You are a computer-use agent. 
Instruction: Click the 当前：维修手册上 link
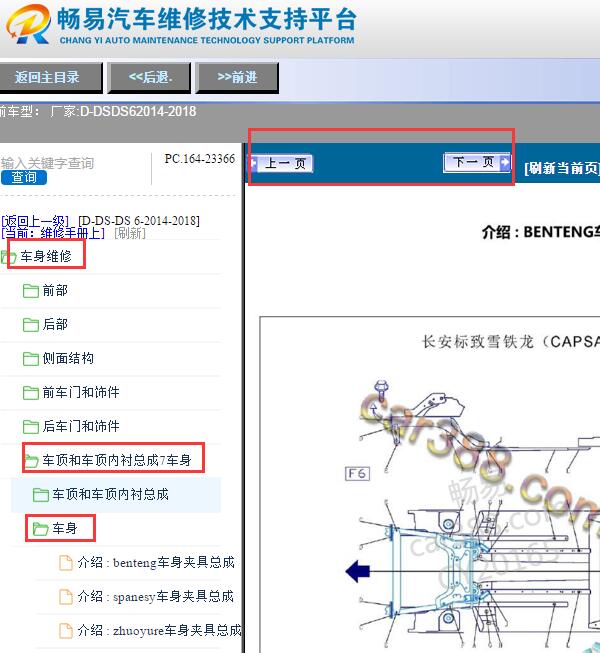(x=53, y=233)
